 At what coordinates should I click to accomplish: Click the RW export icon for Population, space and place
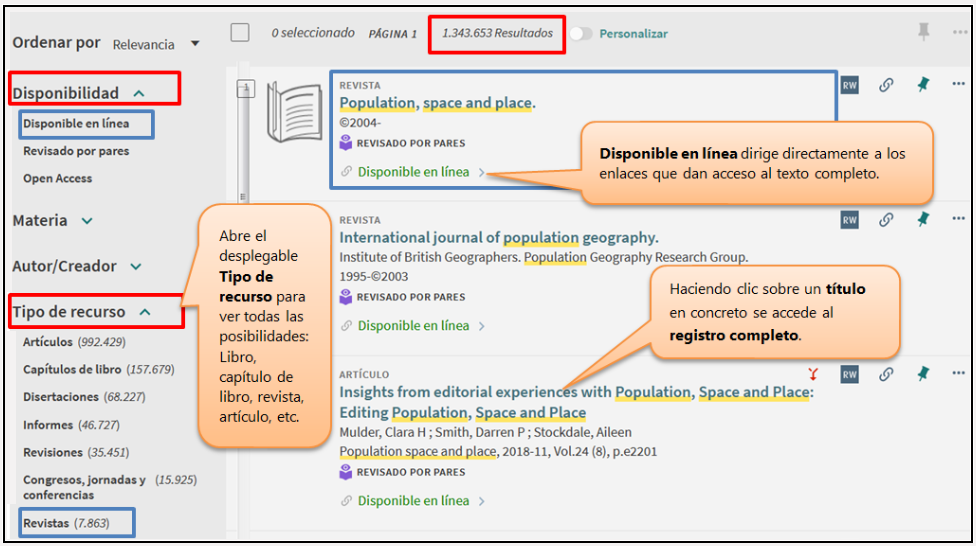tap(849, 86)
